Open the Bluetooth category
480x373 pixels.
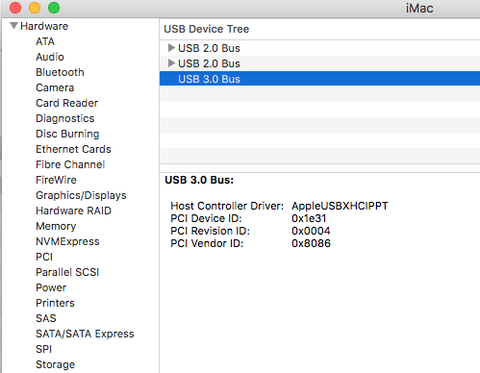[x=60, y=72]
